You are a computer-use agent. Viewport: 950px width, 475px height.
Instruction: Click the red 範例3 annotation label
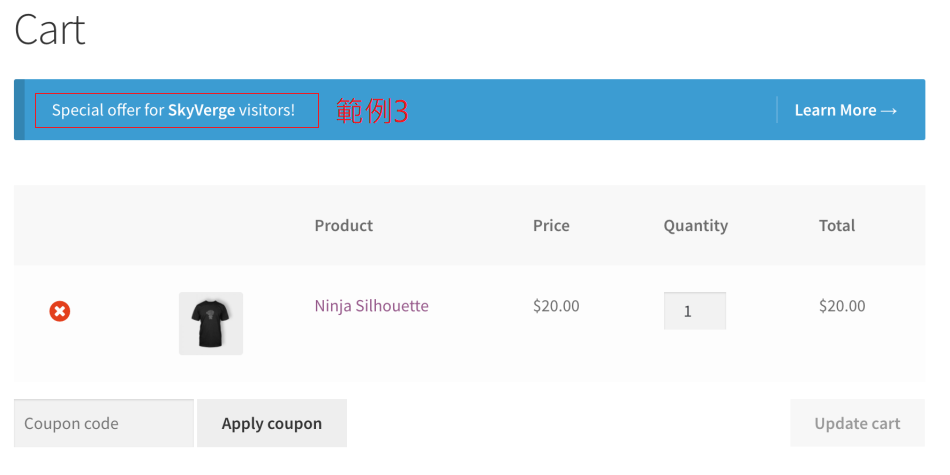(x=372, y=111)
